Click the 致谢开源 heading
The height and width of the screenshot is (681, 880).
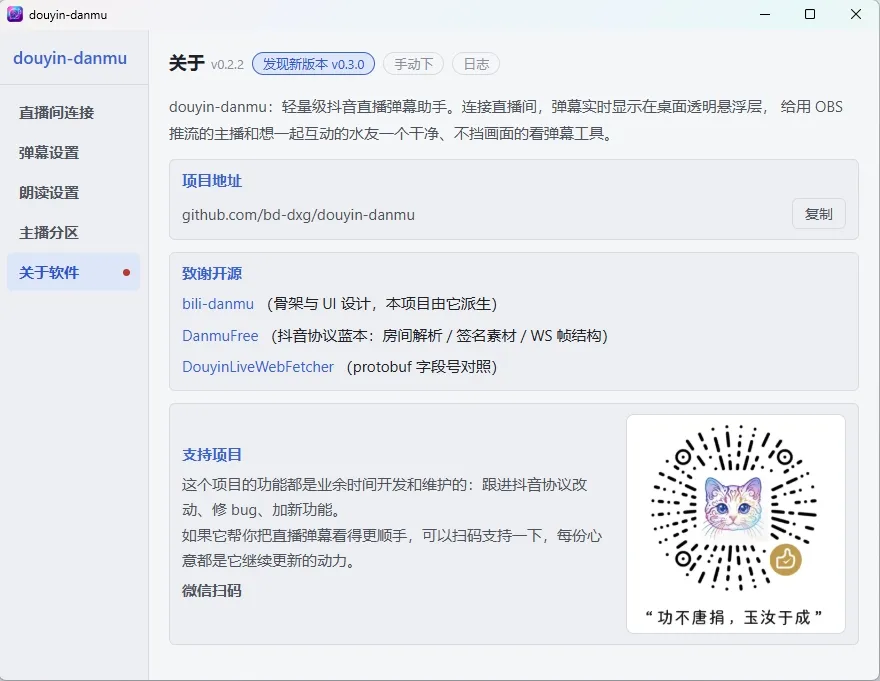click(x=212, y=273)
